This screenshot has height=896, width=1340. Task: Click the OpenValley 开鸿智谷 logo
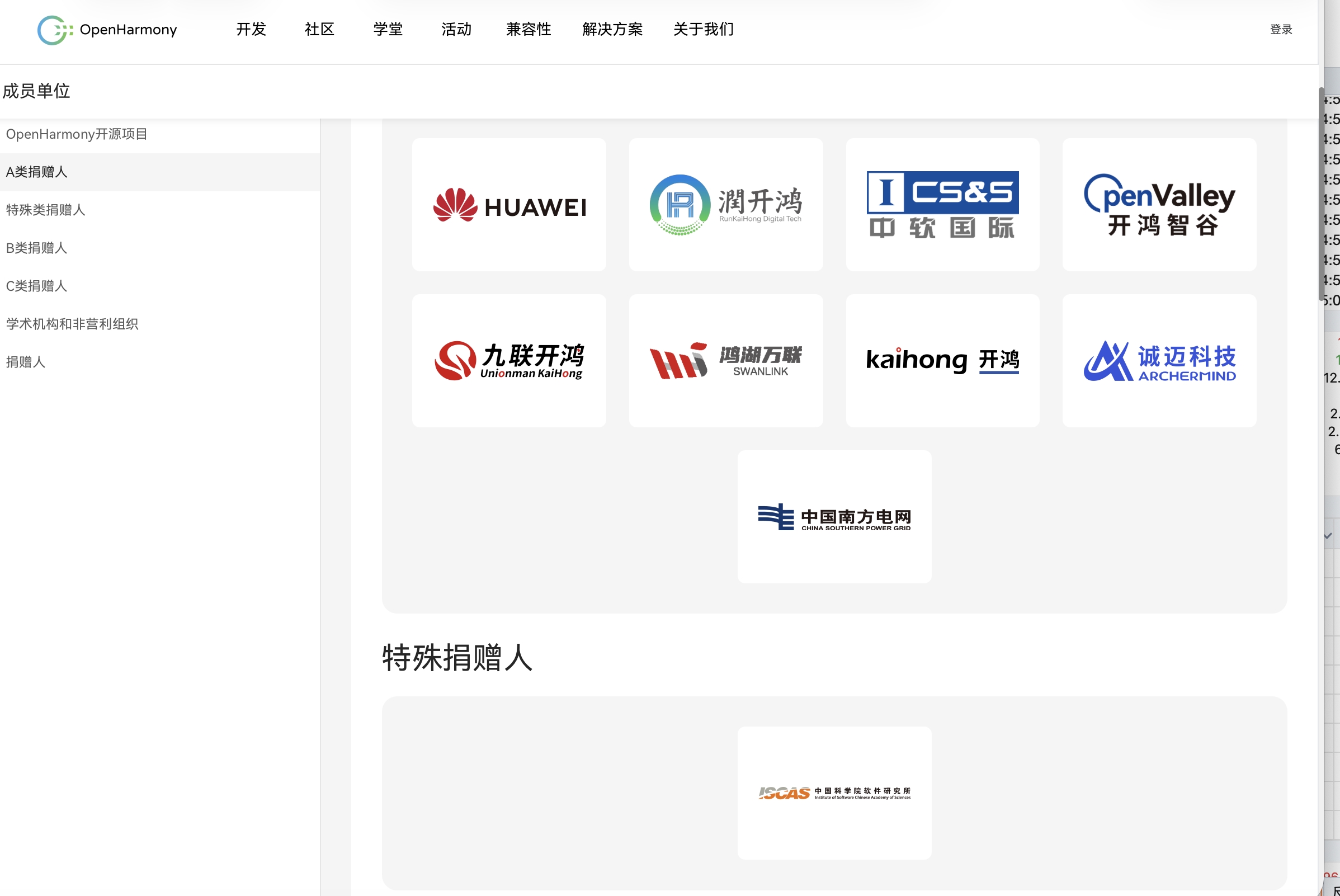tap(1159, 205)
